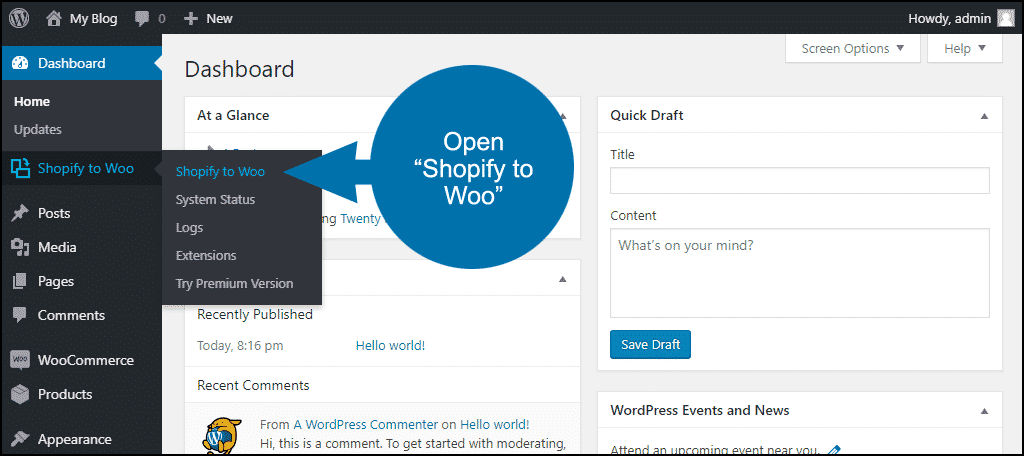Focus the Quick Draft Title field
Viewport: 1024px width, 456px height.
point(799,180)
